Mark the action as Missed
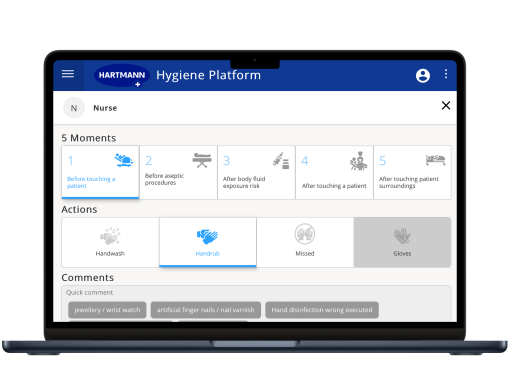This screenshot has width=510, height=382. [x=305, y=242]
